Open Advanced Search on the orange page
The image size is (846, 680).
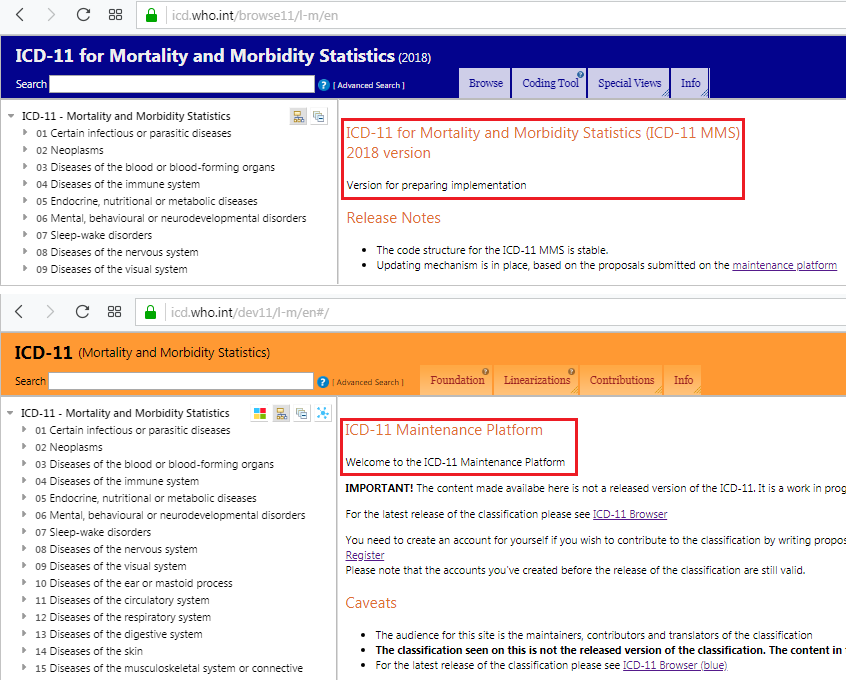pyautogui.click(x=367, y=382)
